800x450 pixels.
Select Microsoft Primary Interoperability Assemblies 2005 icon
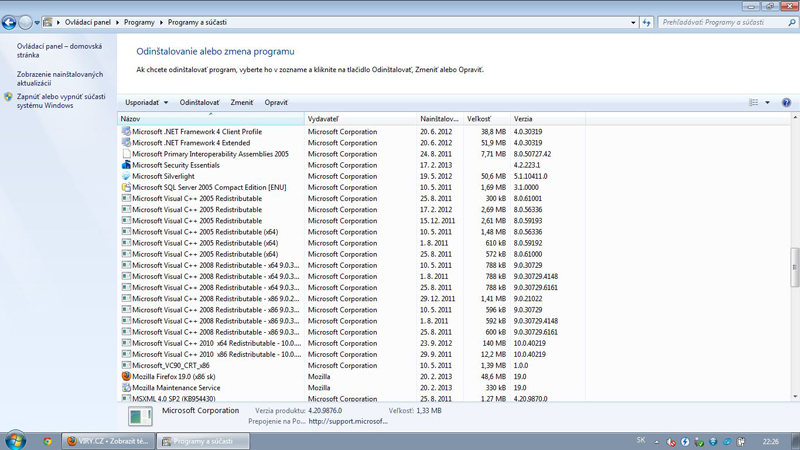click(x=126, y=154)
